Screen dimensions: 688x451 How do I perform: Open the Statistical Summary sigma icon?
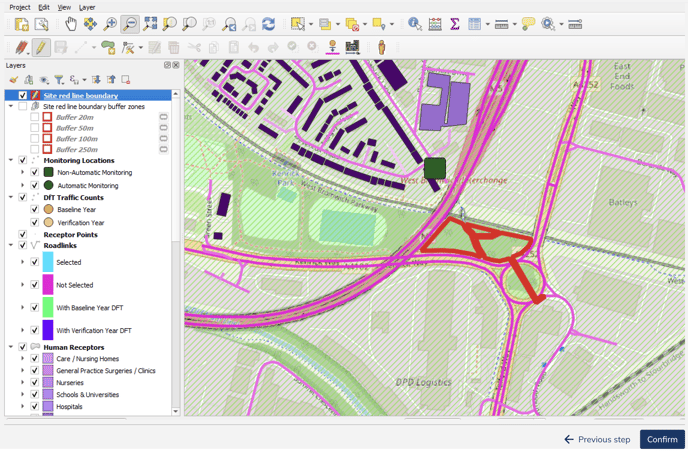[x=454, y=24]
